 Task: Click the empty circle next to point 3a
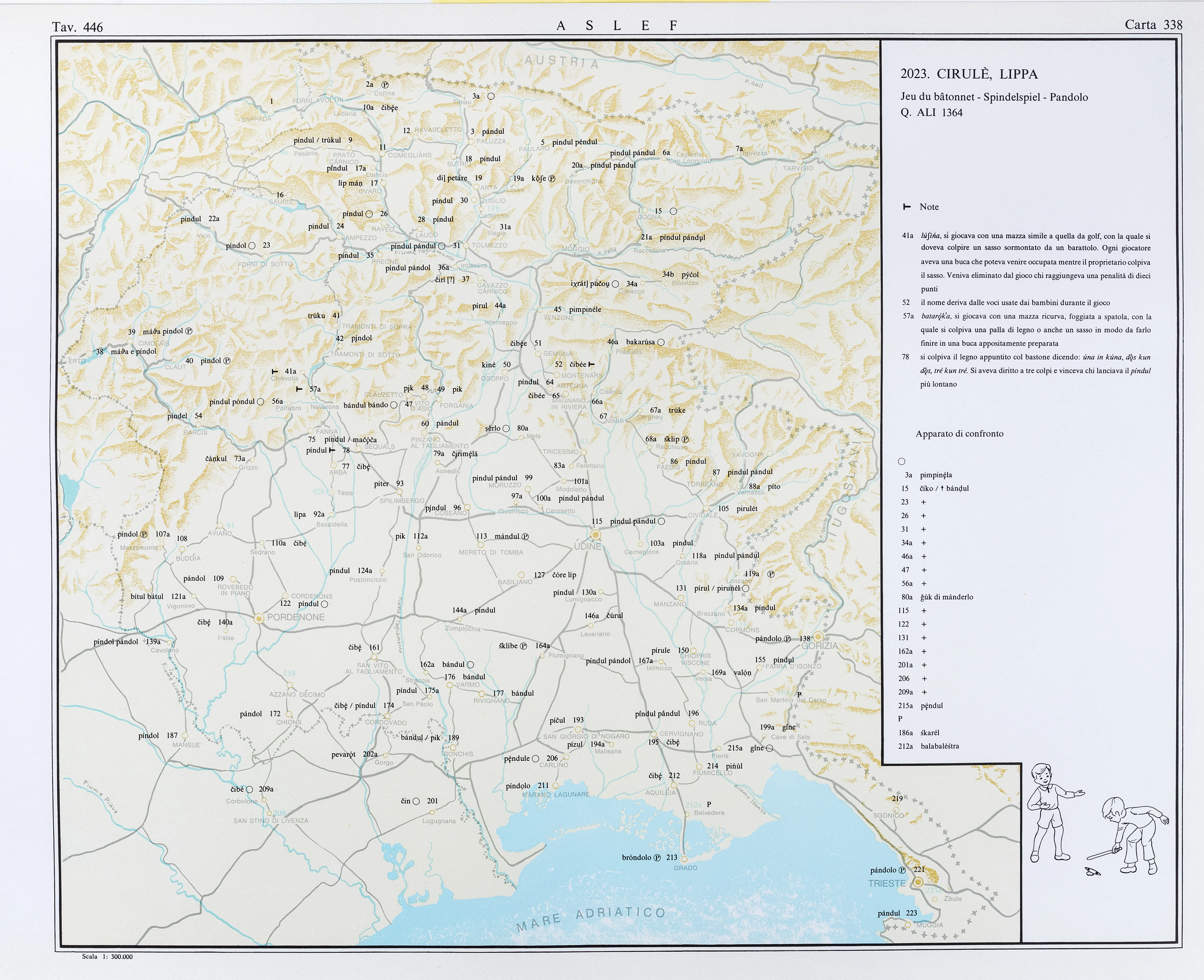coord(491,96)
